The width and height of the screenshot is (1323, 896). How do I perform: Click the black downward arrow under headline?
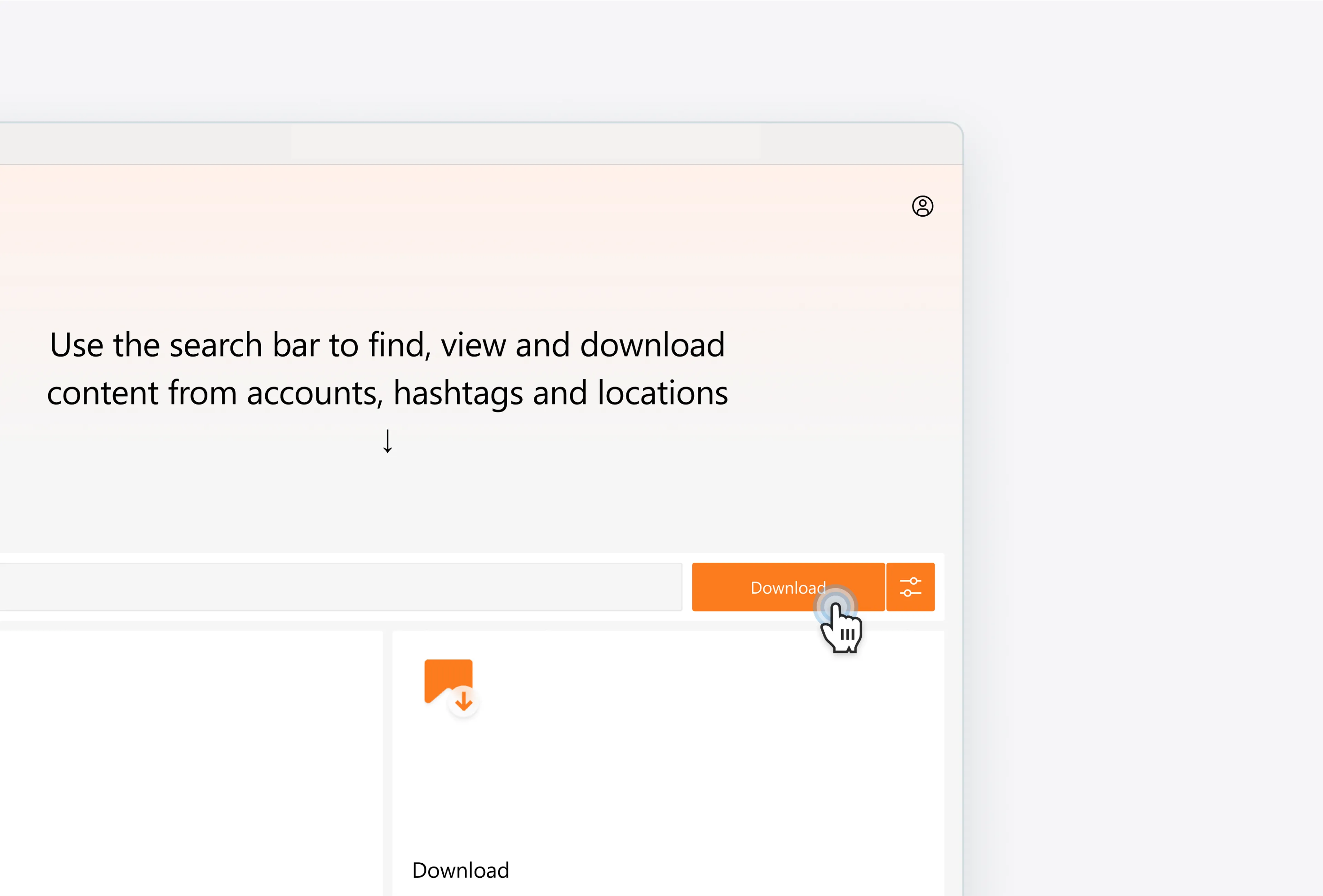tap(388, 441)
